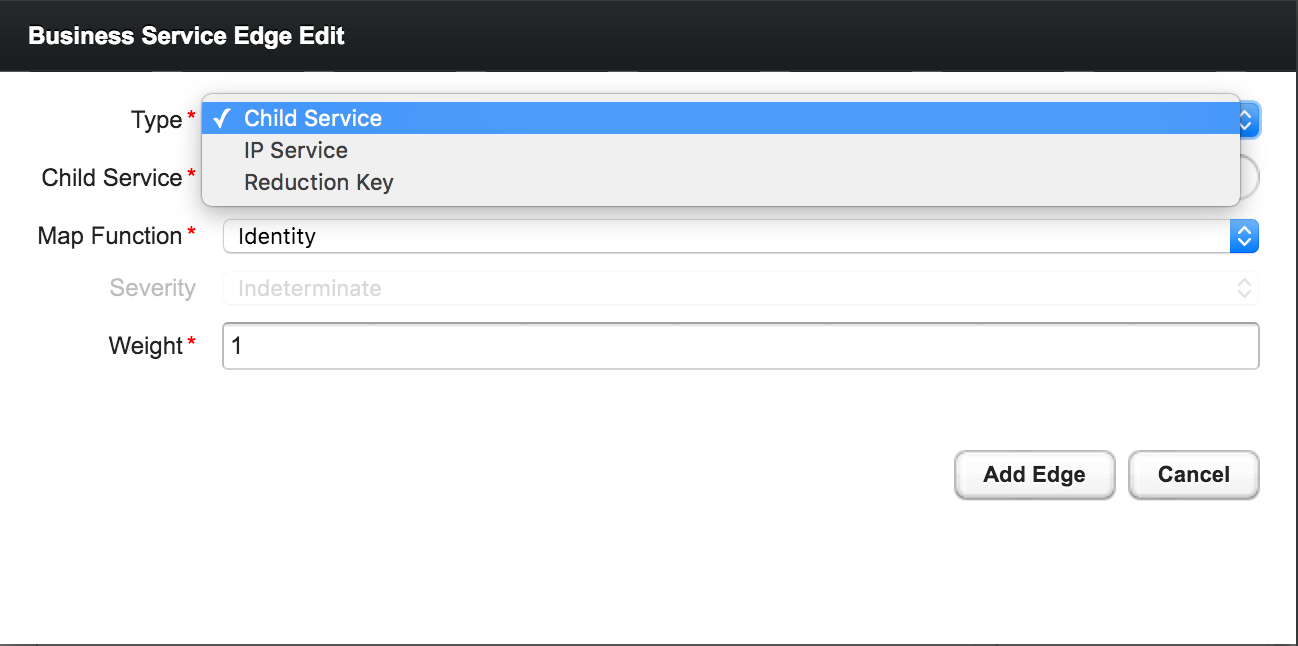Click the Weight field label

click(146, 346)
